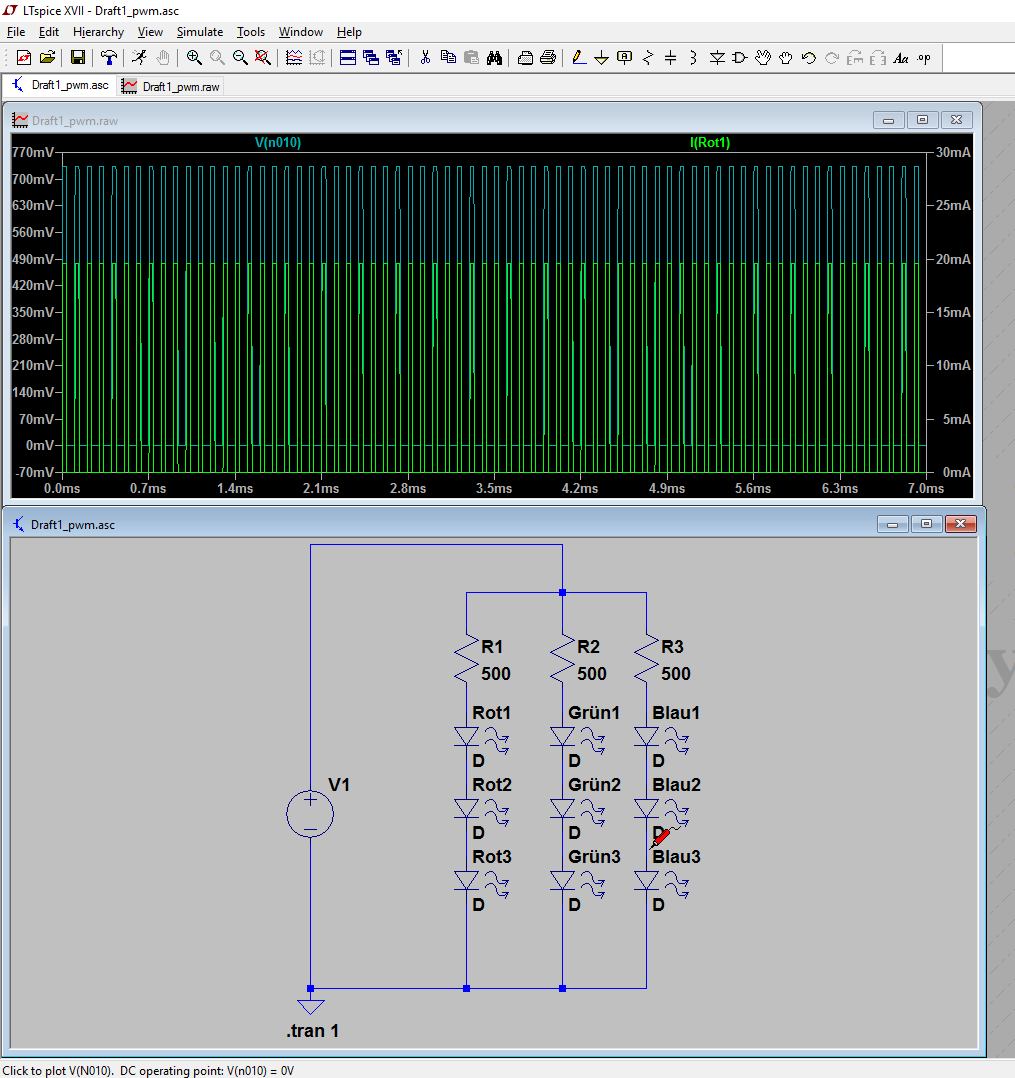Open the File menu
This screenshot has height=1078, width=1015.
tap(16, 32)
